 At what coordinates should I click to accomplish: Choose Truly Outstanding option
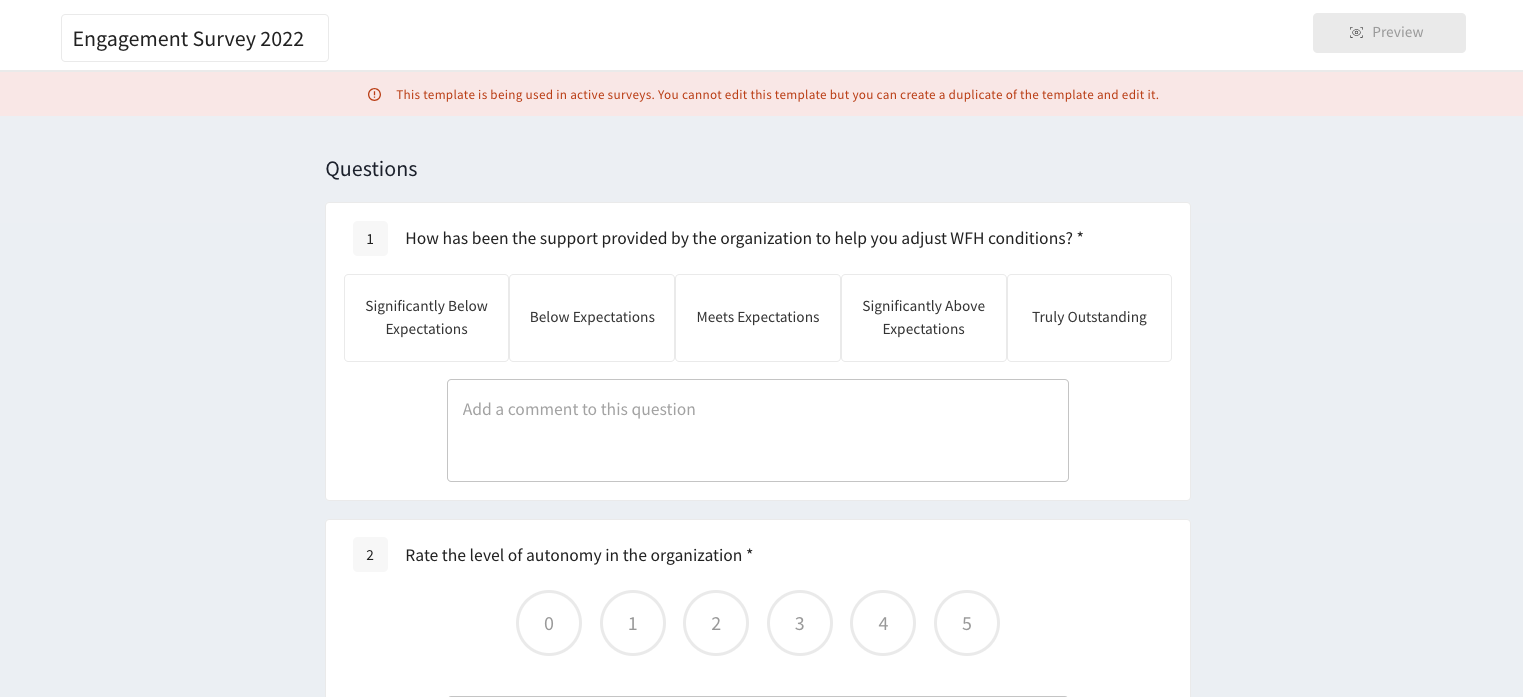pyautogui.click(x=1089, y=318)
